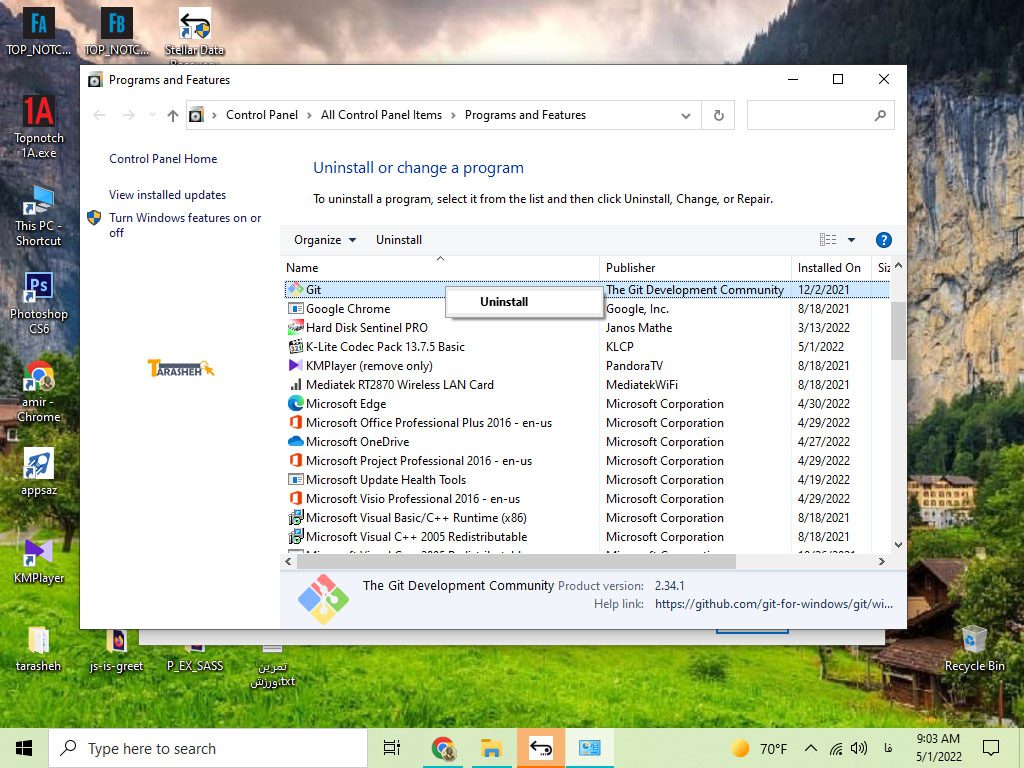Screen dimensions: 1024x768
Task: Click Visual C++ 2005 Redistributable icon
Action: (296, 536)
